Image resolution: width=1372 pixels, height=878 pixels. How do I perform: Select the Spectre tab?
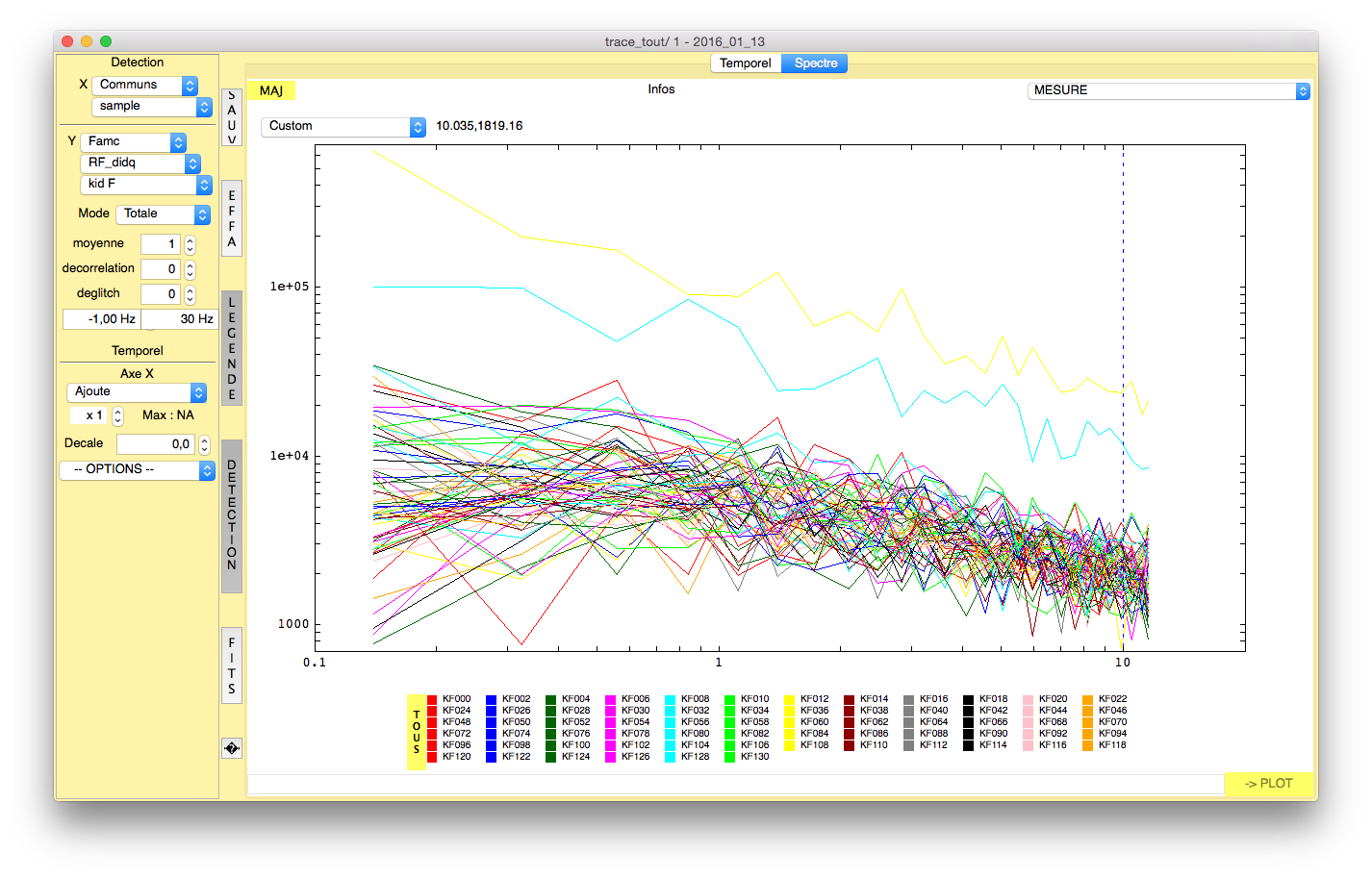[815, 63]
